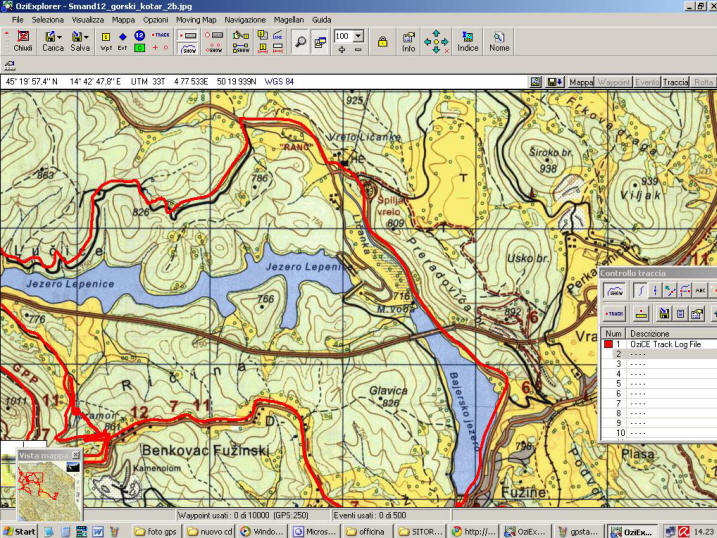Click the crossed arrows icon in Controllo traccia
The height and width of the screenshot is (538, 717).
coord(670,291)
